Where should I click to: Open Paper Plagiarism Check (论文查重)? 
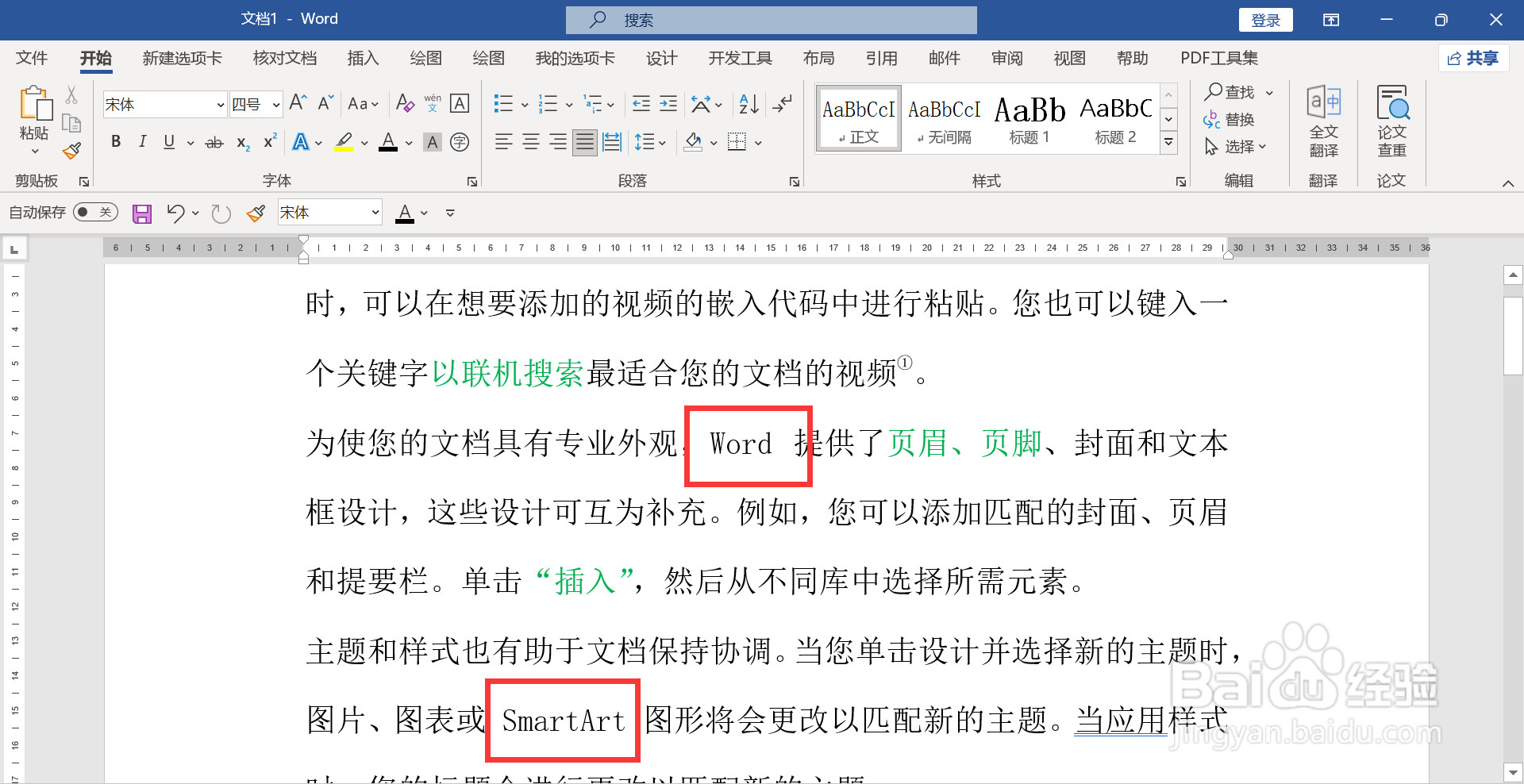tap(1392, 121)
